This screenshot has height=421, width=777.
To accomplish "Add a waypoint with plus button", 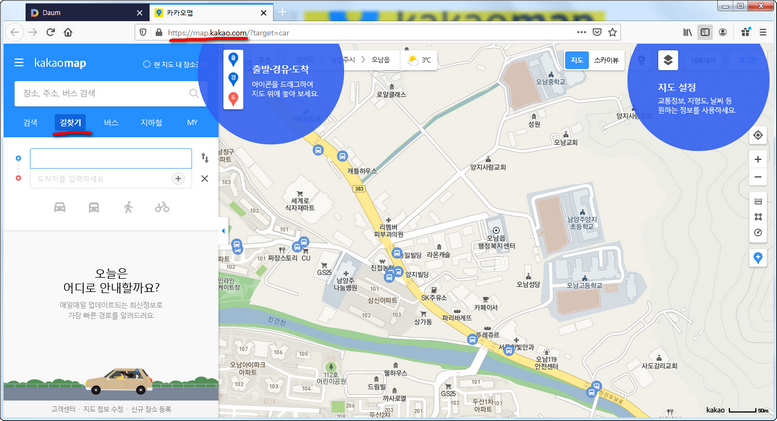I will point(178,179).
